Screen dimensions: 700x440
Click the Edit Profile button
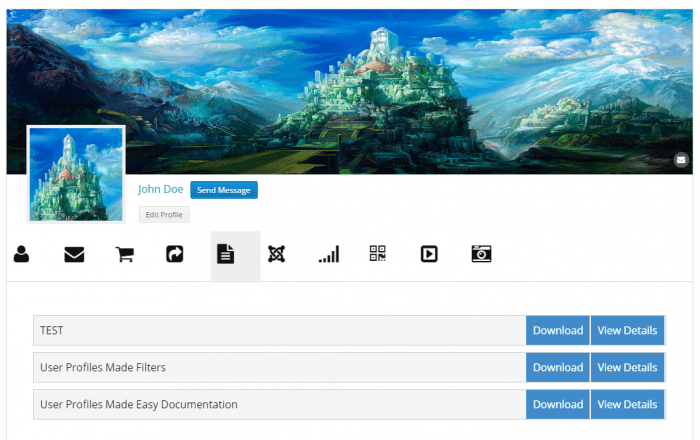click(164, 215)
